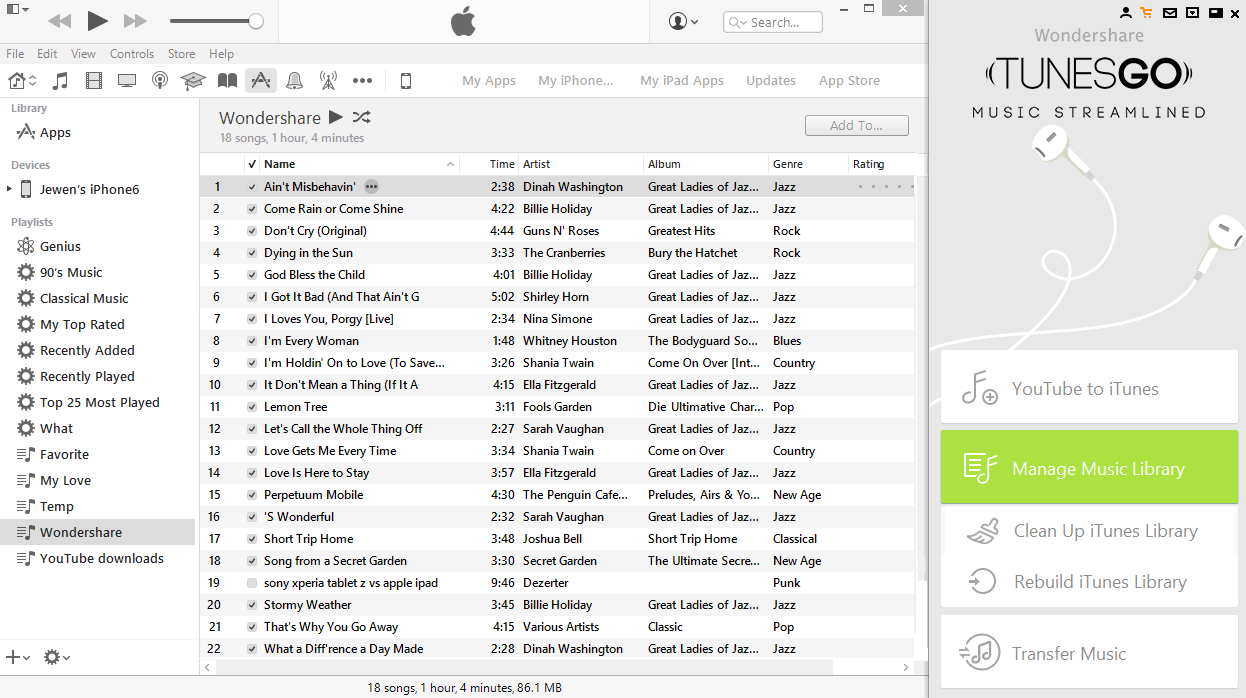Viewport: 1246px width, 698px height.
Task: Click Manage Music Library in TunesGo
Action: [x=1089, y=468]
